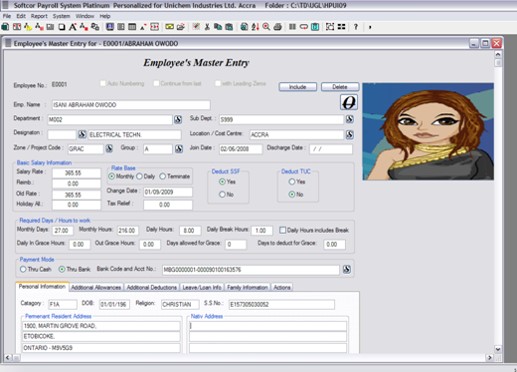Click the Include button
This screenshot has width=517, height=372.
298,87
